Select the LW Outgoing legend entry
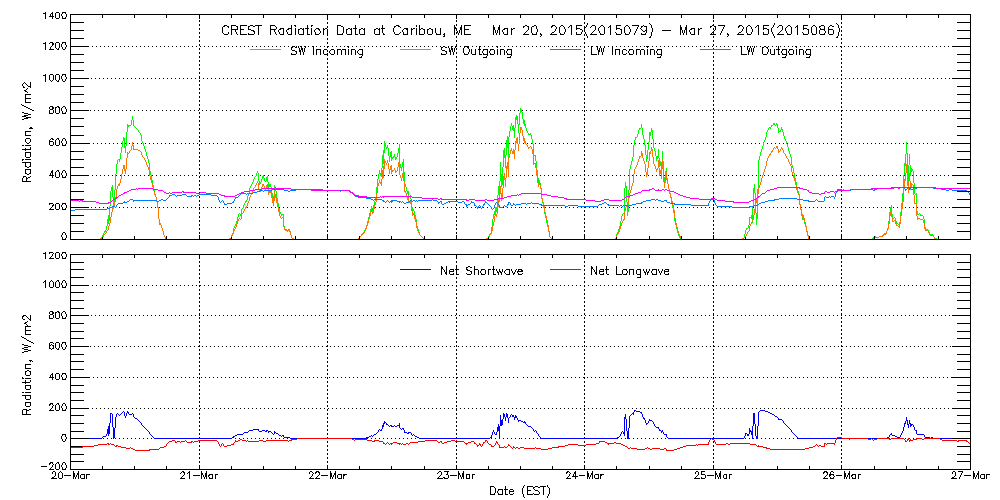 coord(775,52)
